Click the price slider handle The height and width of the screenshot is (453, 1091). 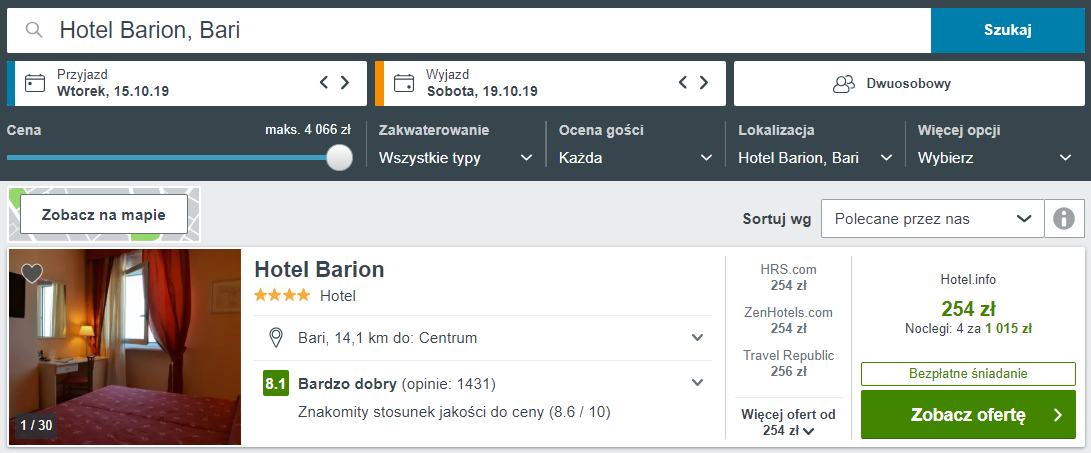point(340,157)
